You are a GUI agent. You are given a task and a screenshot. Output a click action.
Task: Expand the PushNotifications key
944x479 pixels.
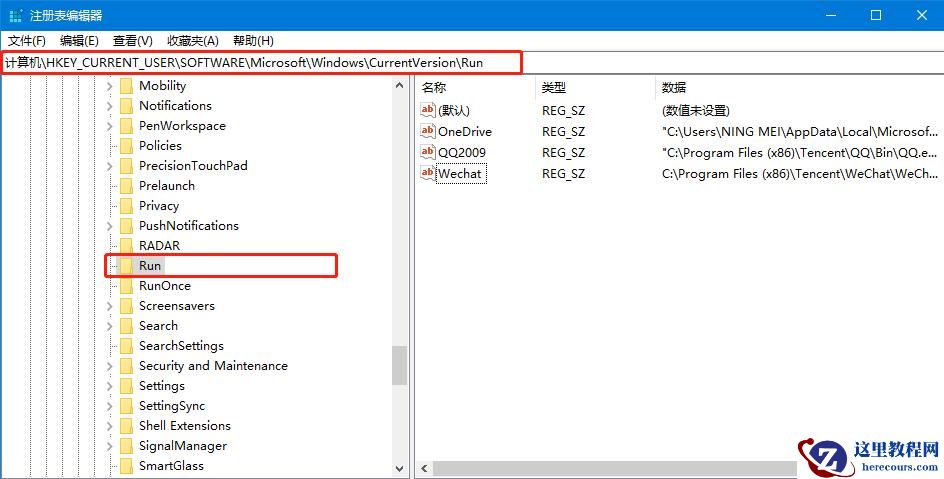click(110, 226)
